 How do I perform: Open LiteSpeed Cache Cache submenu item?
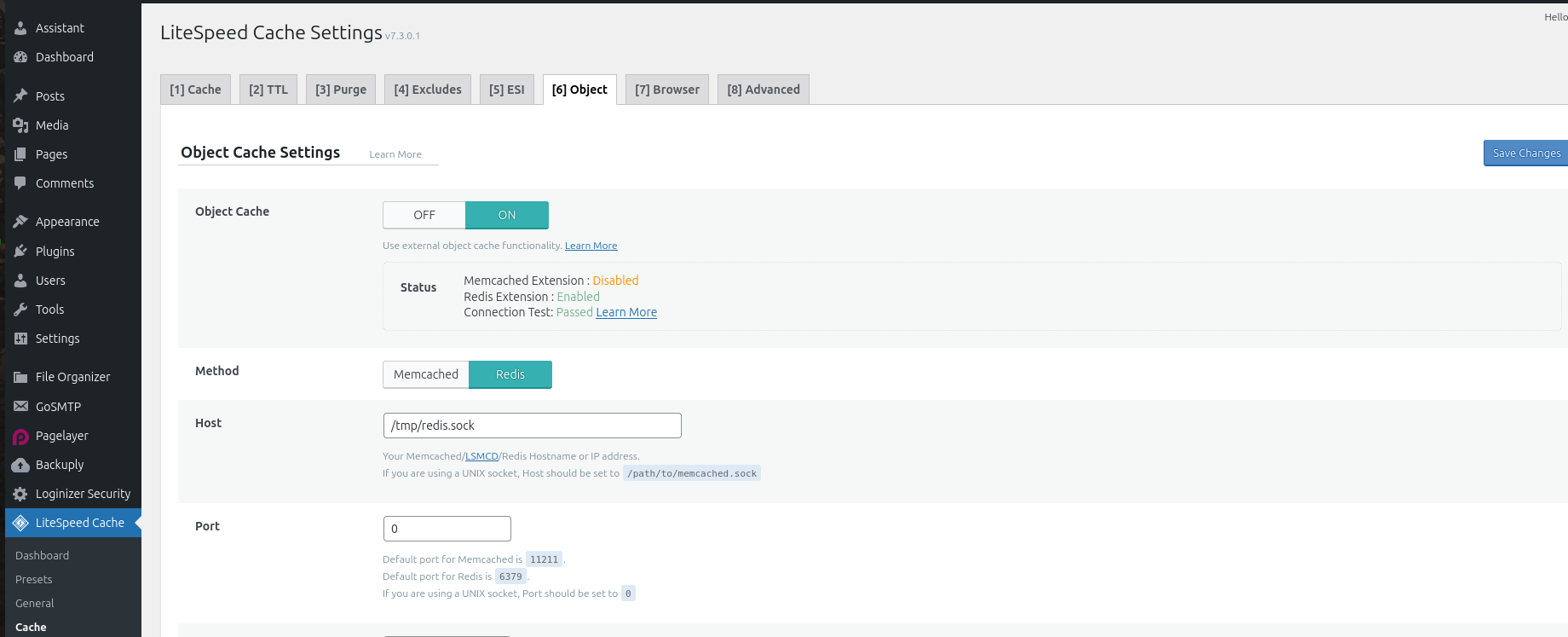[x=32, y=627]
